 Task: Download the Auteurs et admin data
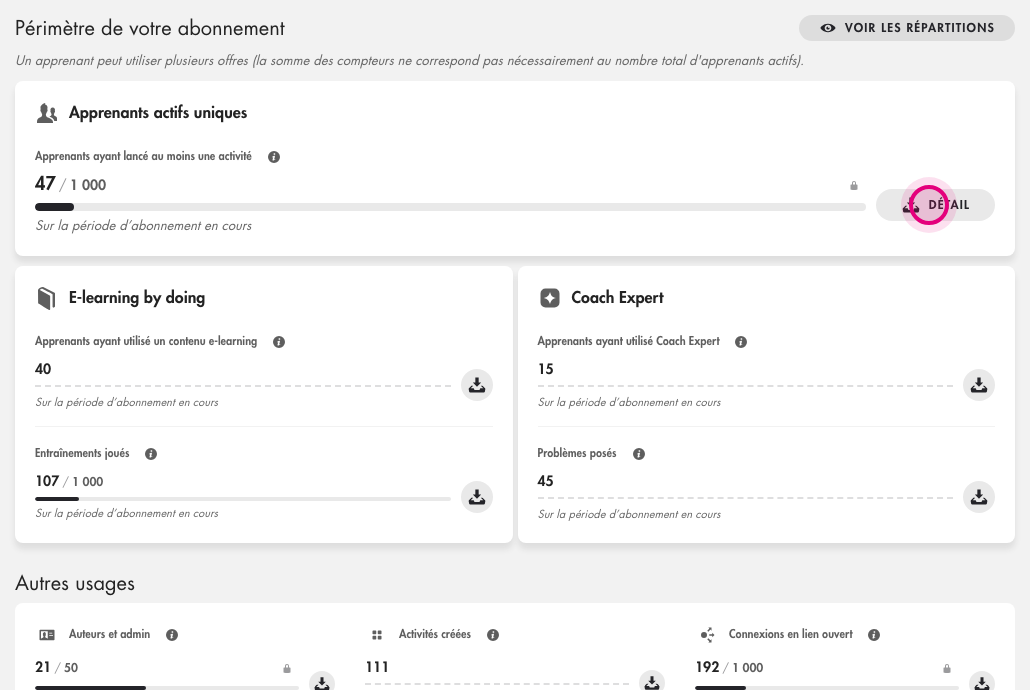322,682
